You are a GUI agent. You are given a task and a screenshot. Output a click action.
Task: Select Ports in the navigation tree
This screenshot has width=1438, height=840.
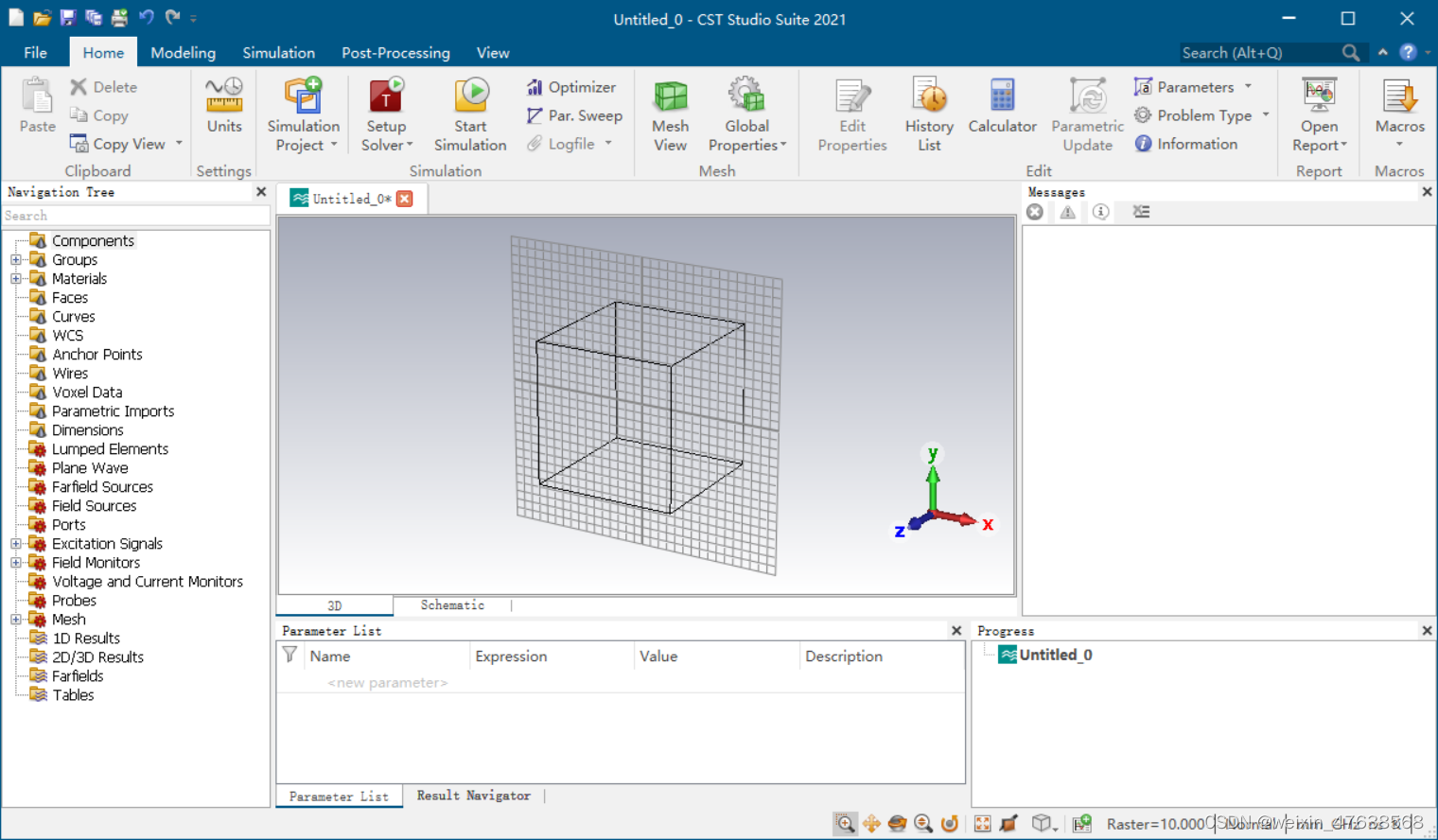point(68,524)
